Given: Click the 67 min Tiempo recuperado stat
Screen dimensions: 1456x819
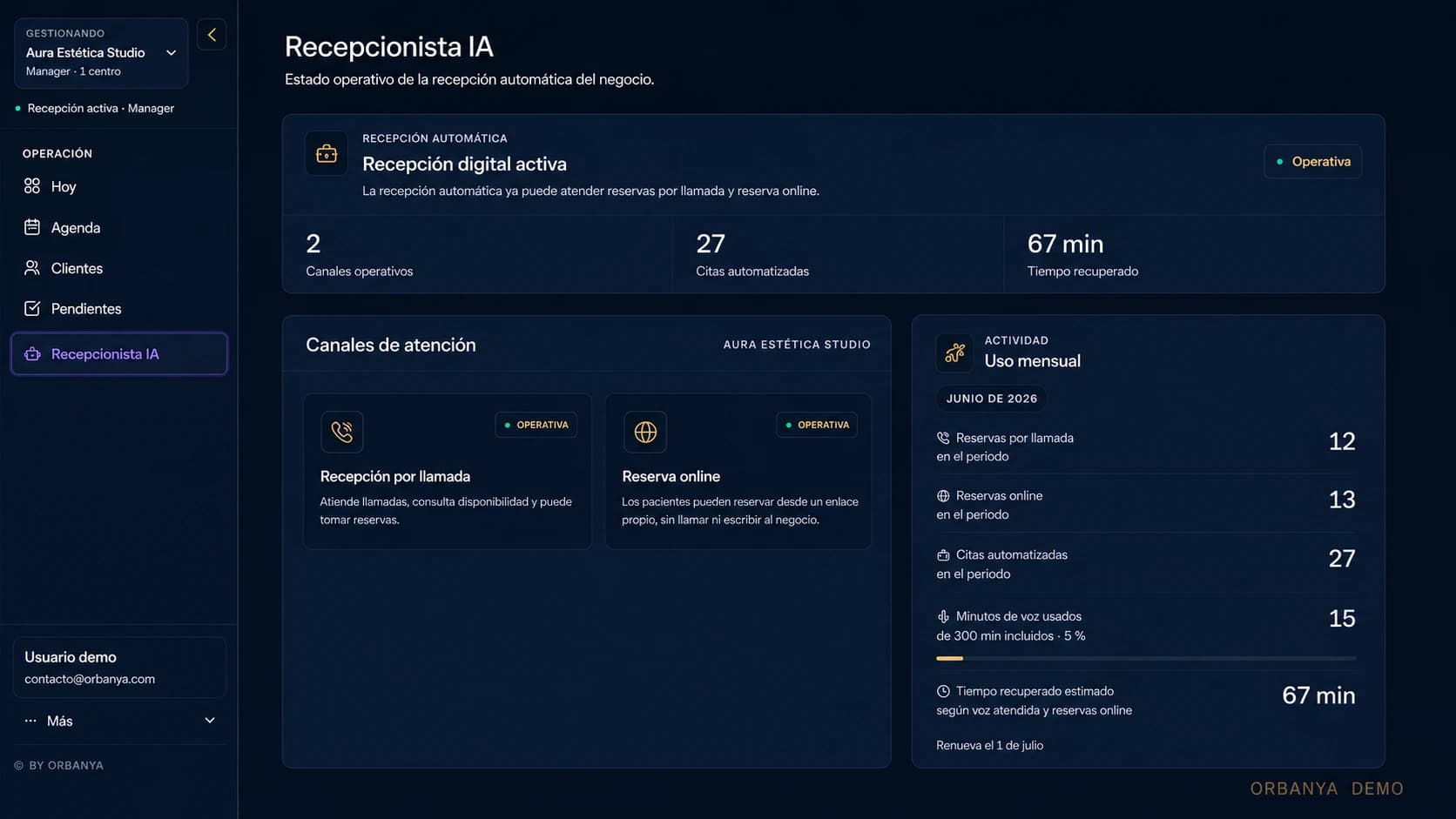Looking at the screenshot, I should pos(1194,254).
